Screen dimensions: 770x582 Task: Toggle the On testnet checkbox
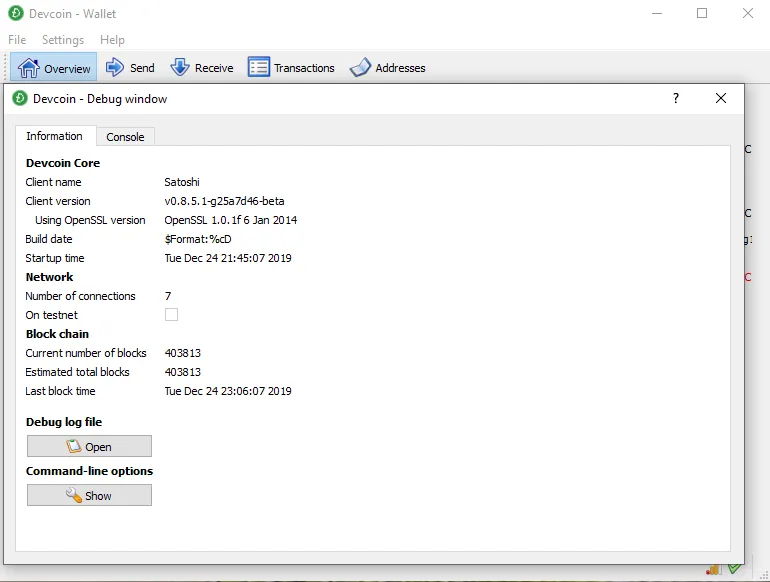point(171,314)
